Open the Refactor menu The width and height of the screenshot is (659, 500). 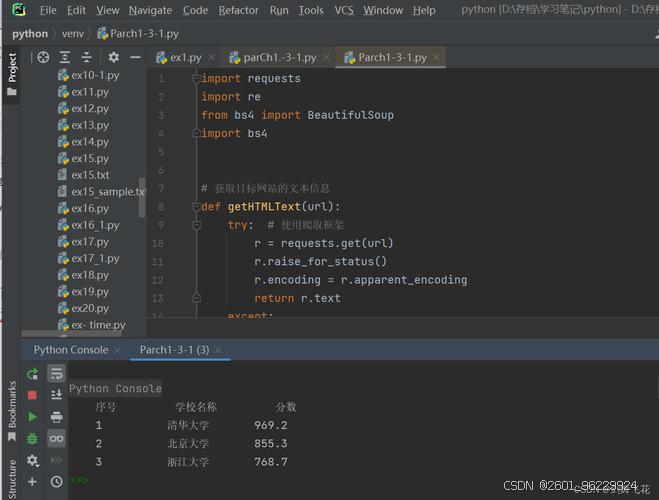click(238, 10)
